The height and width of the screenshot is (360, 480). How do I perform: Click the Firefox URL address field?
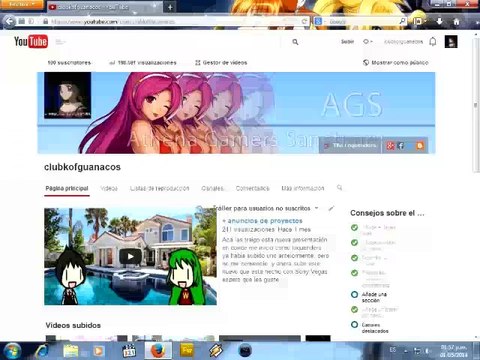pos(173,21)
